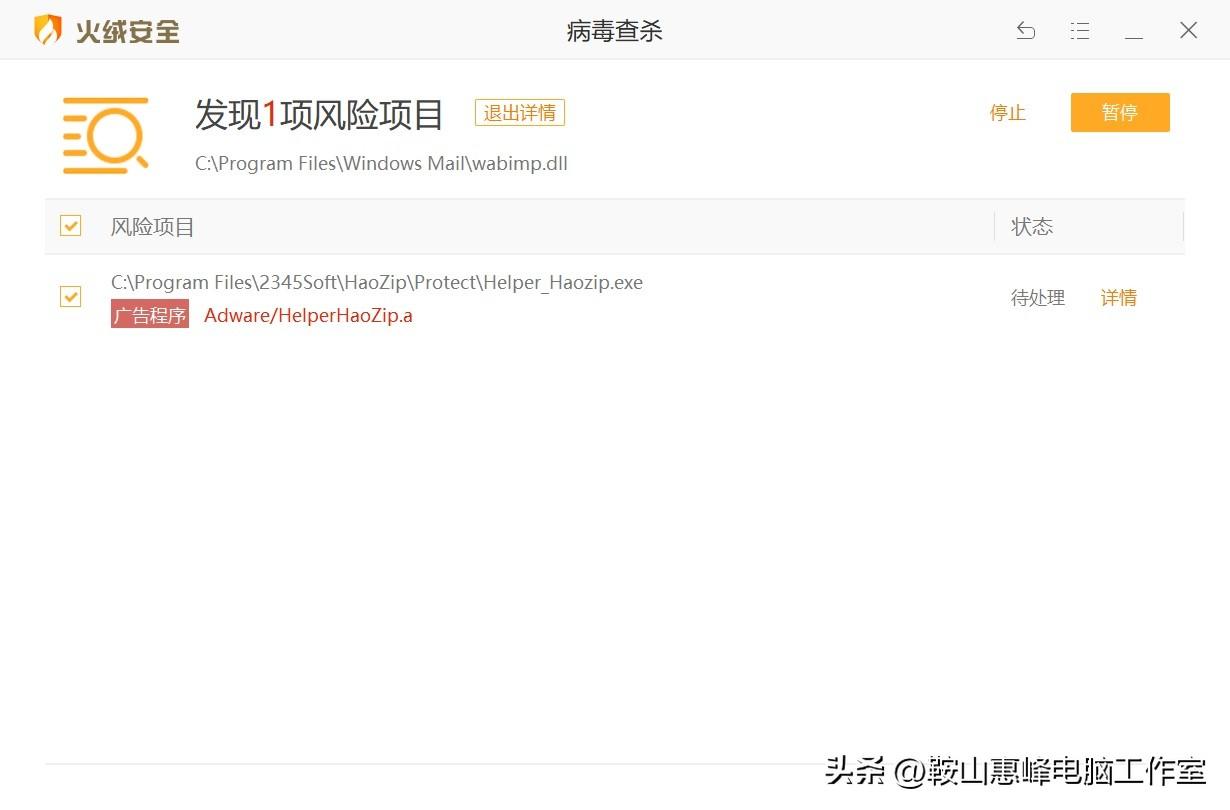Click the scanning magnifier icon
Screen dimensions: 1230x810
pos(105,136)
